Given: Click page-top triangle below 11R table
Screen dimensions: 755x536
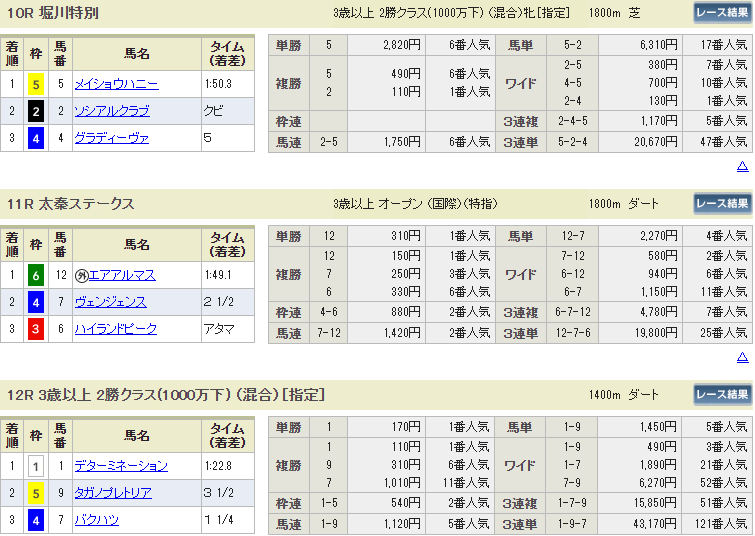Looking at the screenshot, I should 742,357.
